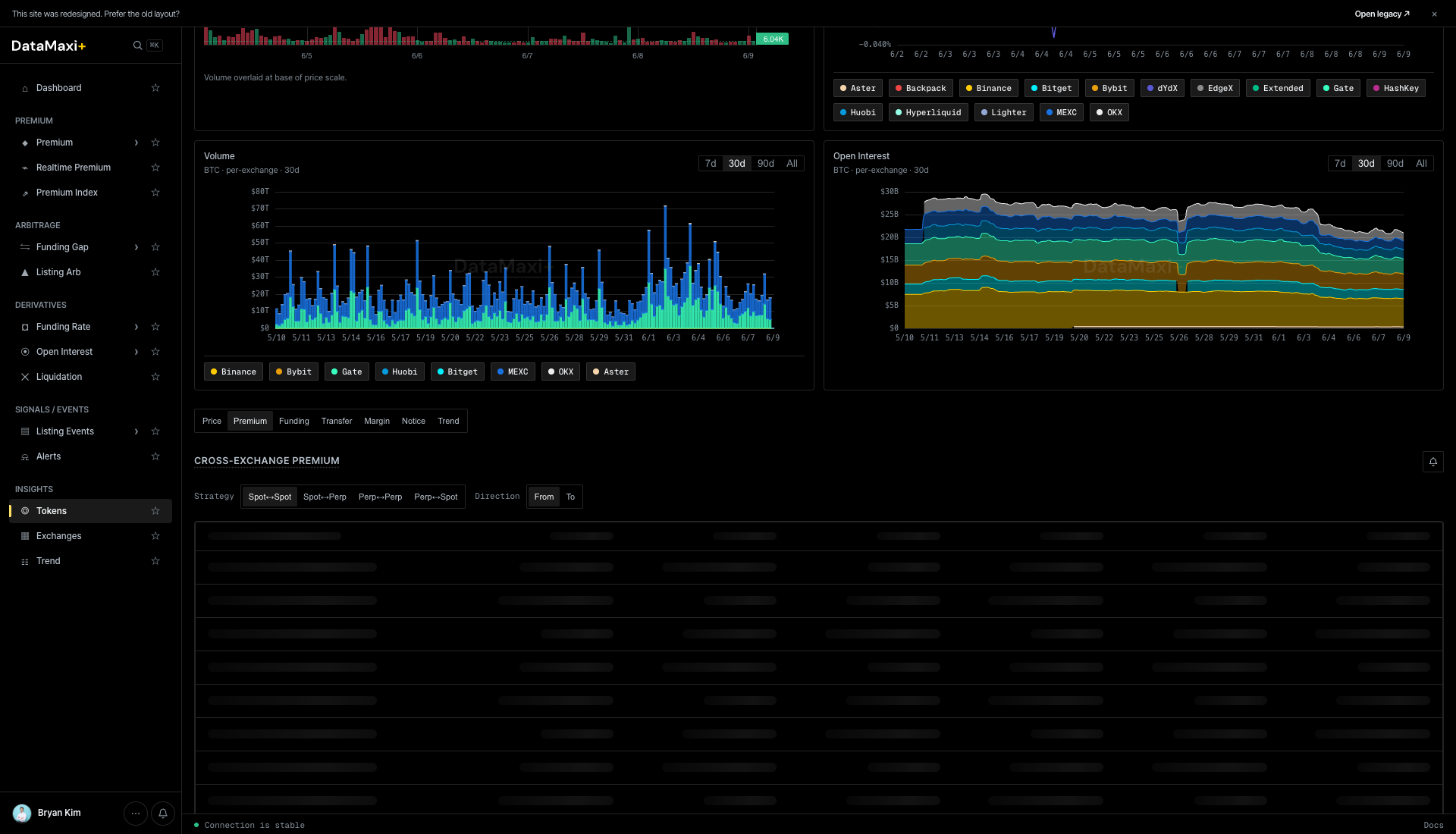Star the Liquidation entry
1456x834 pixels.
(155, 377)
